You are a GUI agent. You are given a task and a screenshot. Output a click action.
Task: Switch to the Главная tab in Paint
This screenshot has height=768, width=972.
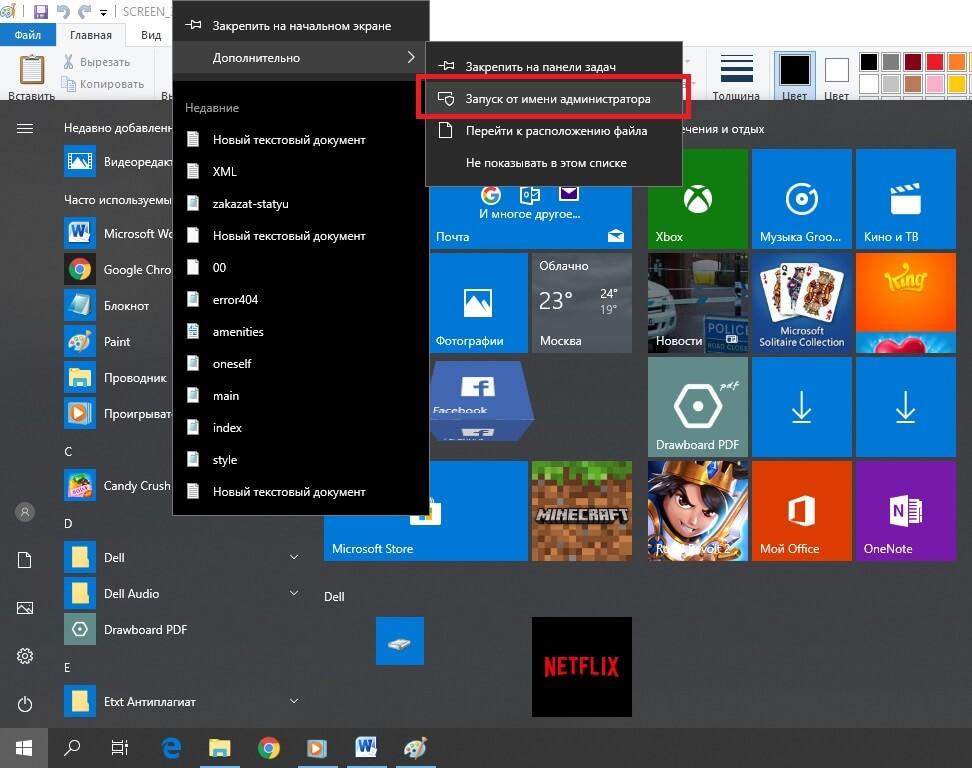pos(91,35)
